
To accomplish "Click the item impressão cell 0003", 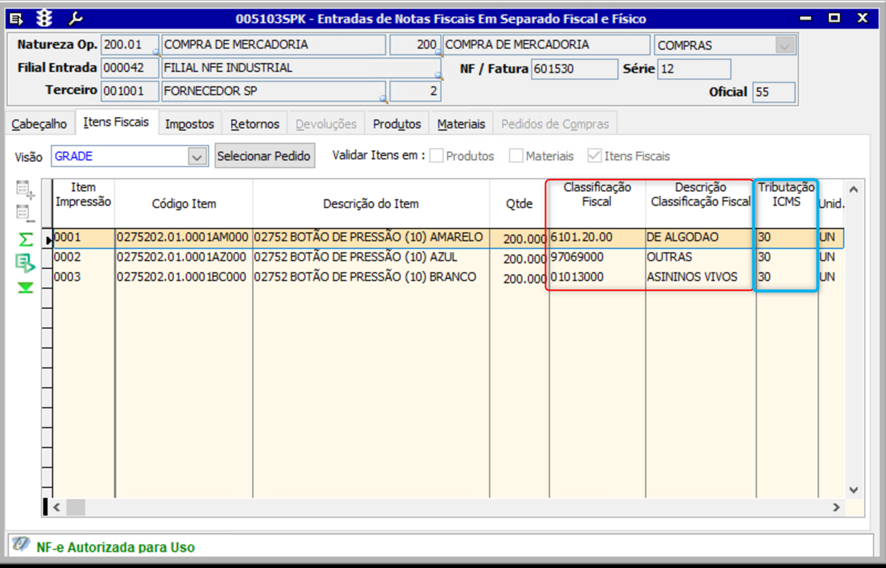I will tap(84, 278).
